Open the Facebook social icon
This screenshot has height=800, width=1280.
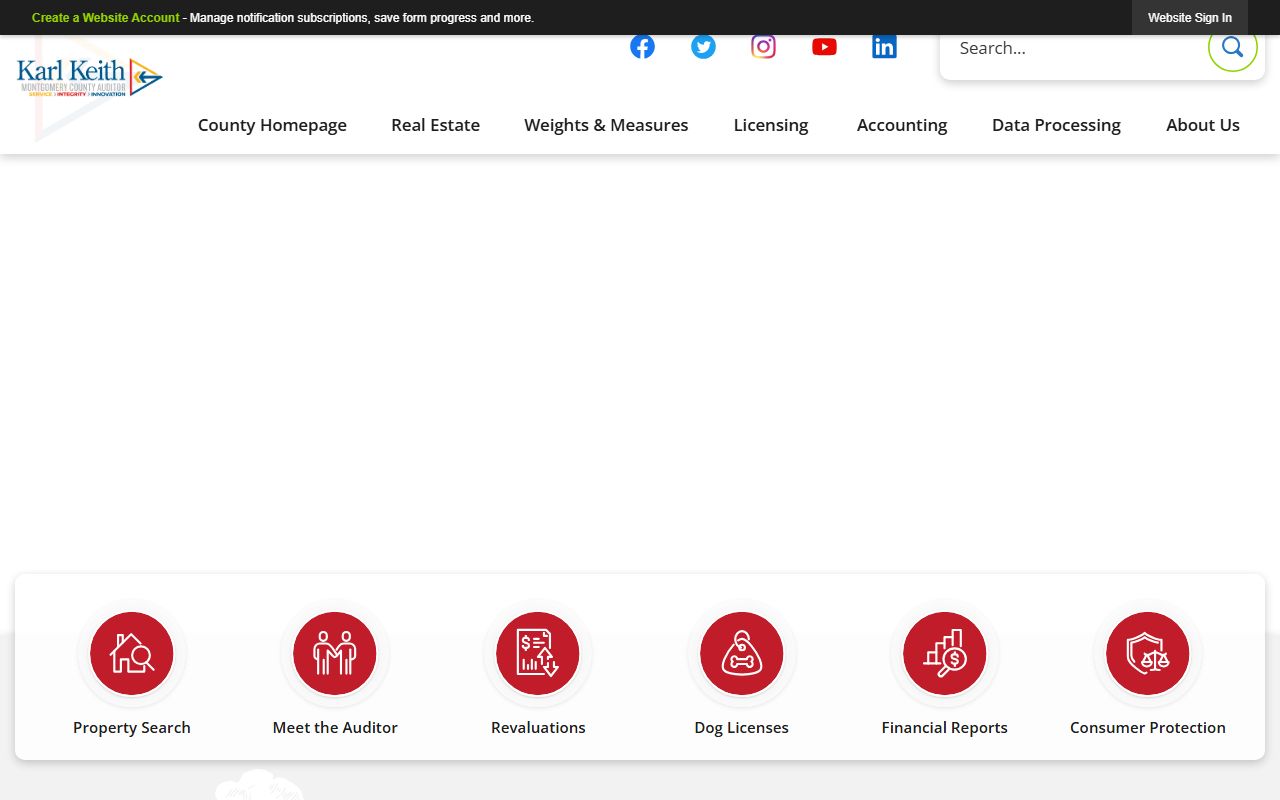point(642,47)
